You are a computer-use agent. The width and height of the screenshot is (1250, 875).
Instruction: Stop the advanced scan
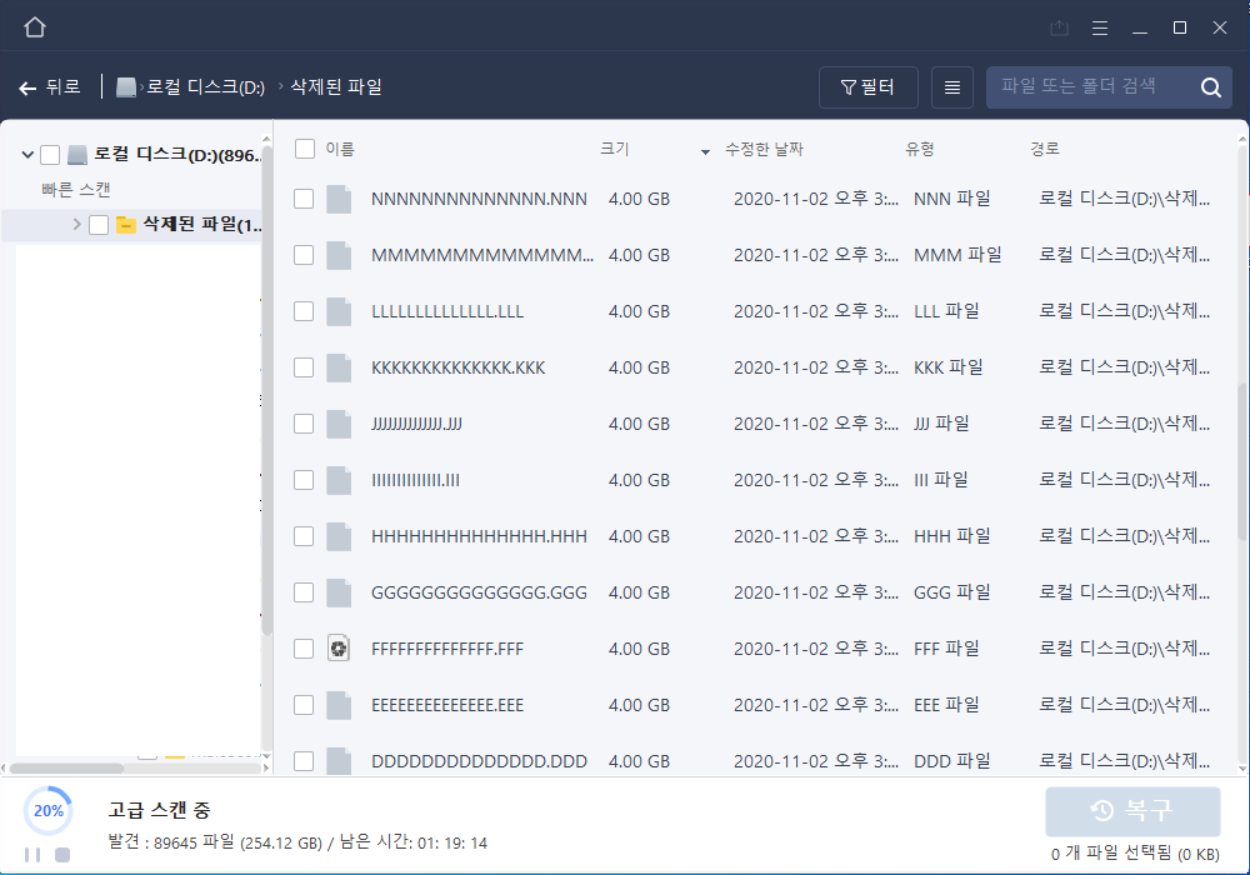click(x=62, y=855)
